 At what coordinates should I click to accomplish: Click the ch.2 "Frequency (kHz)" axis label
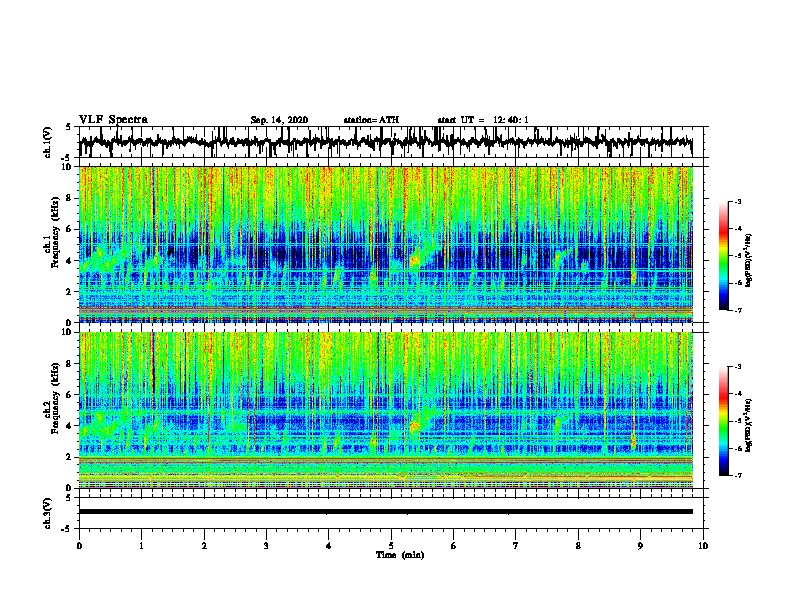click(x=55, y=398)
